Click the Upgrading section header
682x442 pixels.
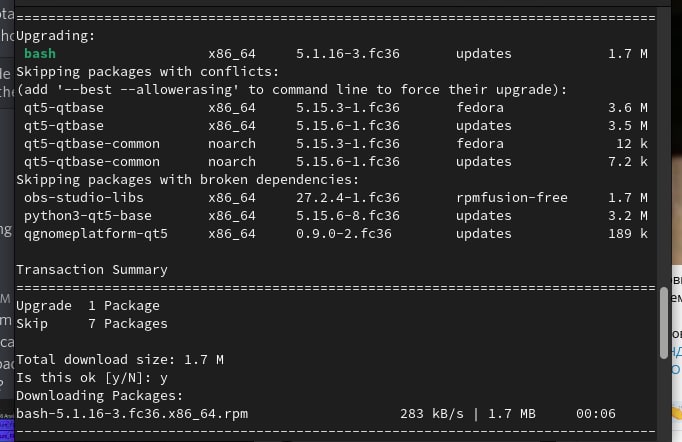click(56, 36)
